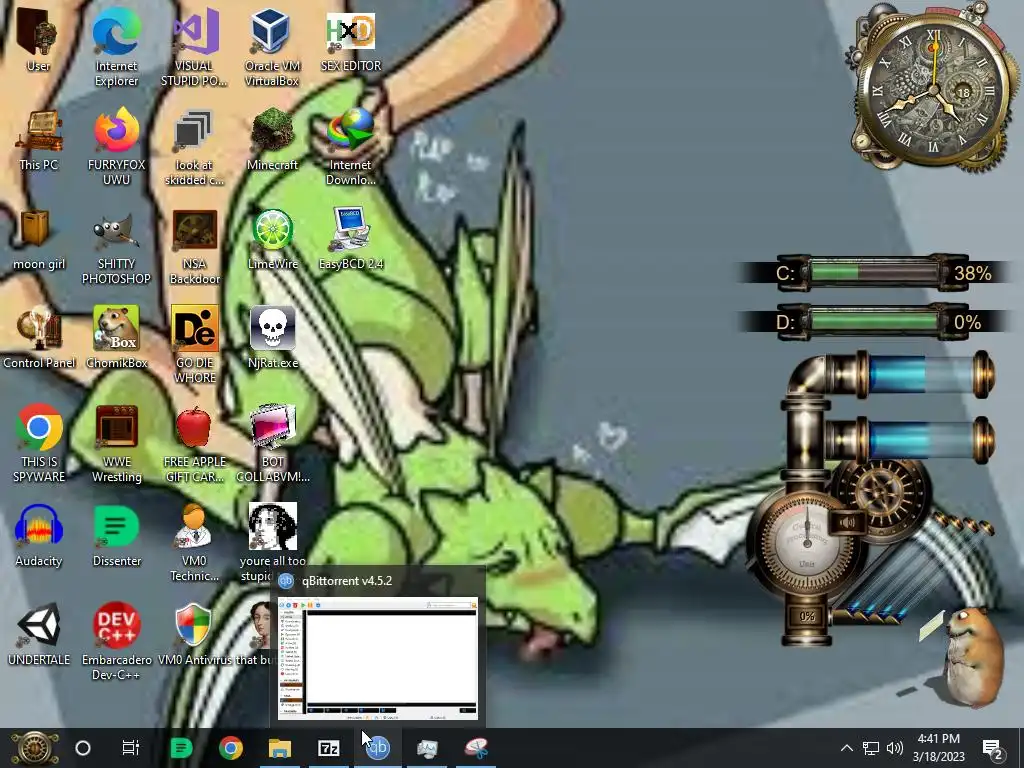Open the VM0 Technic shortcut
The width and height of the screenshot is (1024, 768).
pyautogui.click(x=194, y=542)
